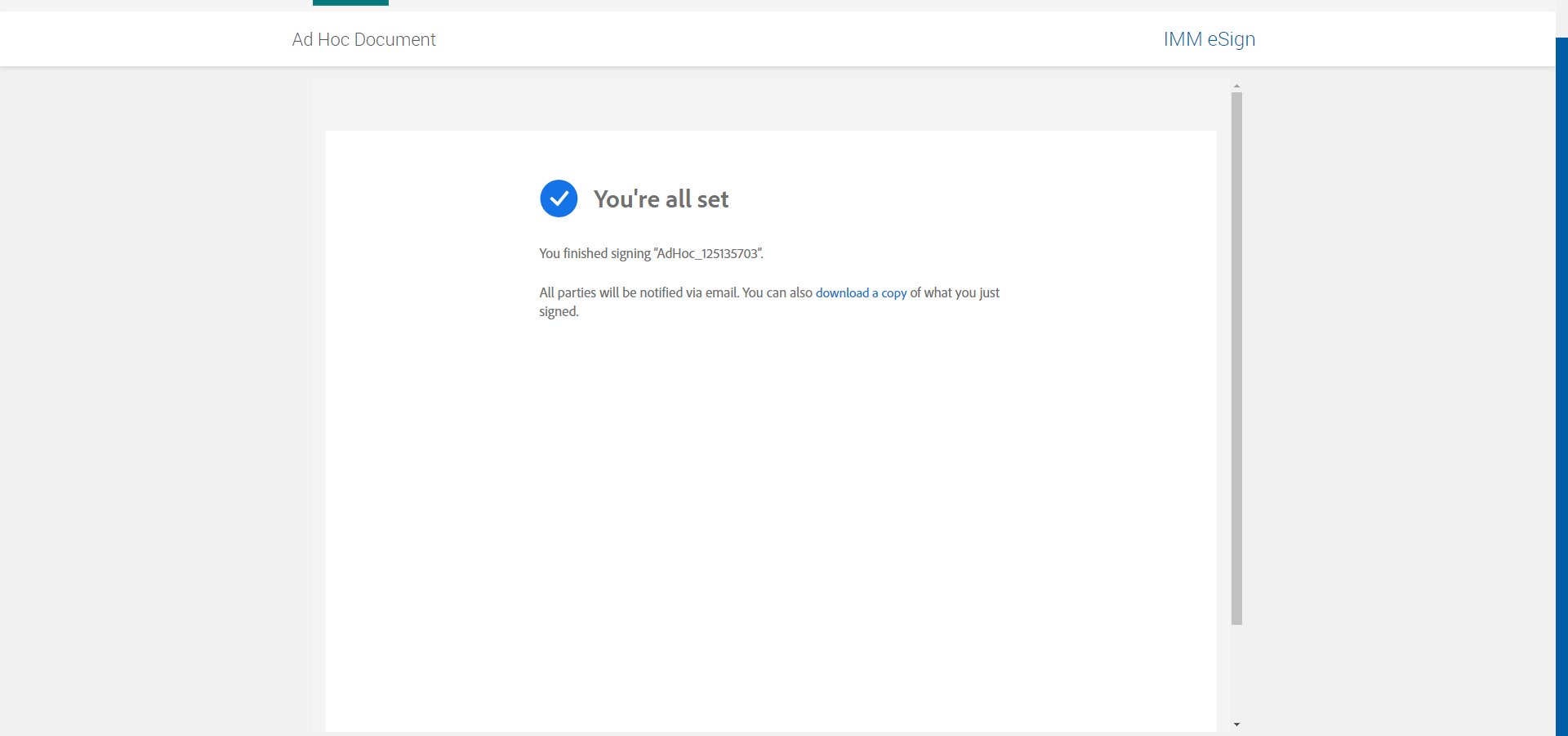Click the blue checkmark icon

559,198
